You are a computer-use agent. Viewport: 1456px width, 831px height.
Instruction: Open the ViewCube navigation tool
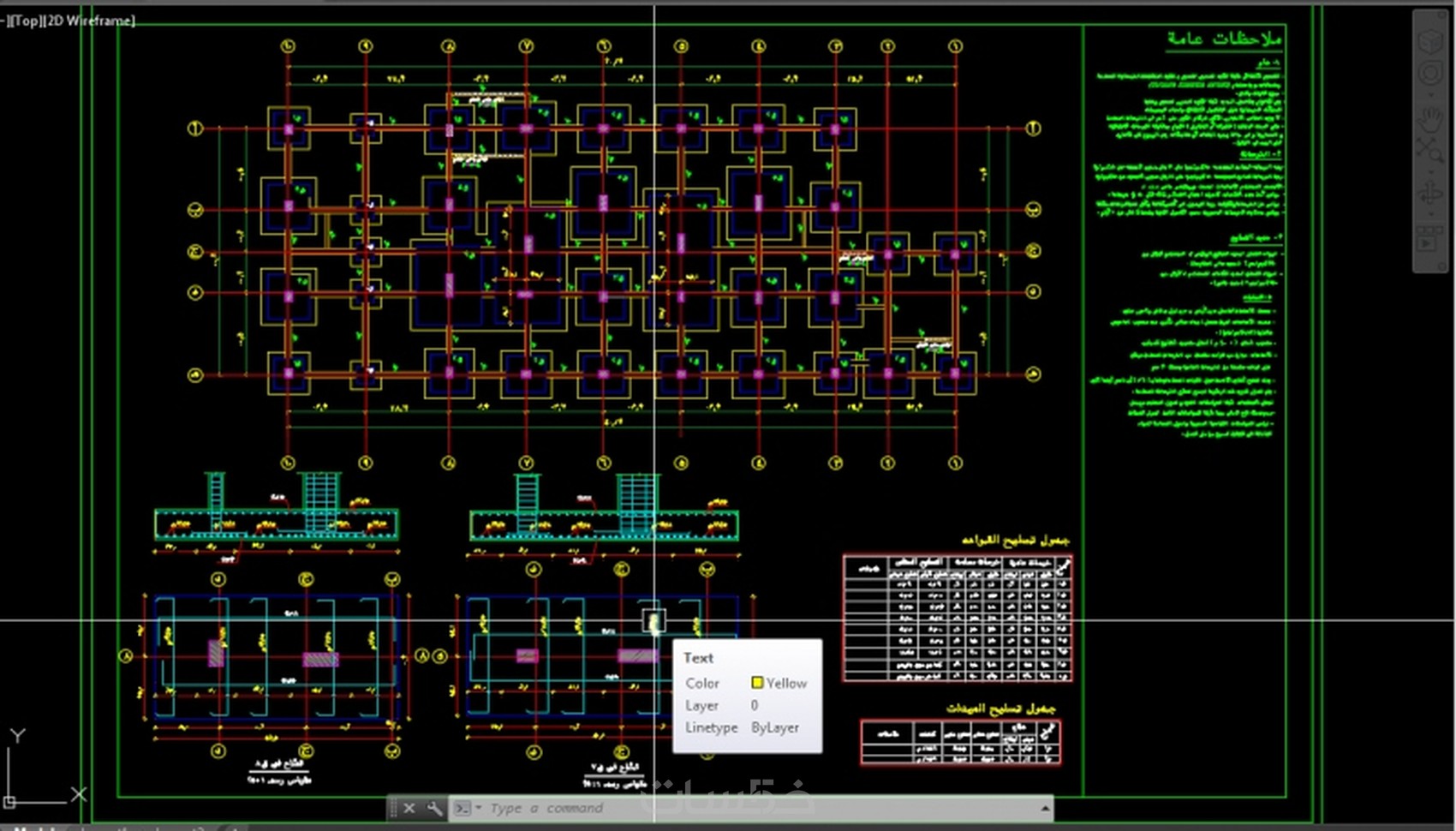[1430, 42]
